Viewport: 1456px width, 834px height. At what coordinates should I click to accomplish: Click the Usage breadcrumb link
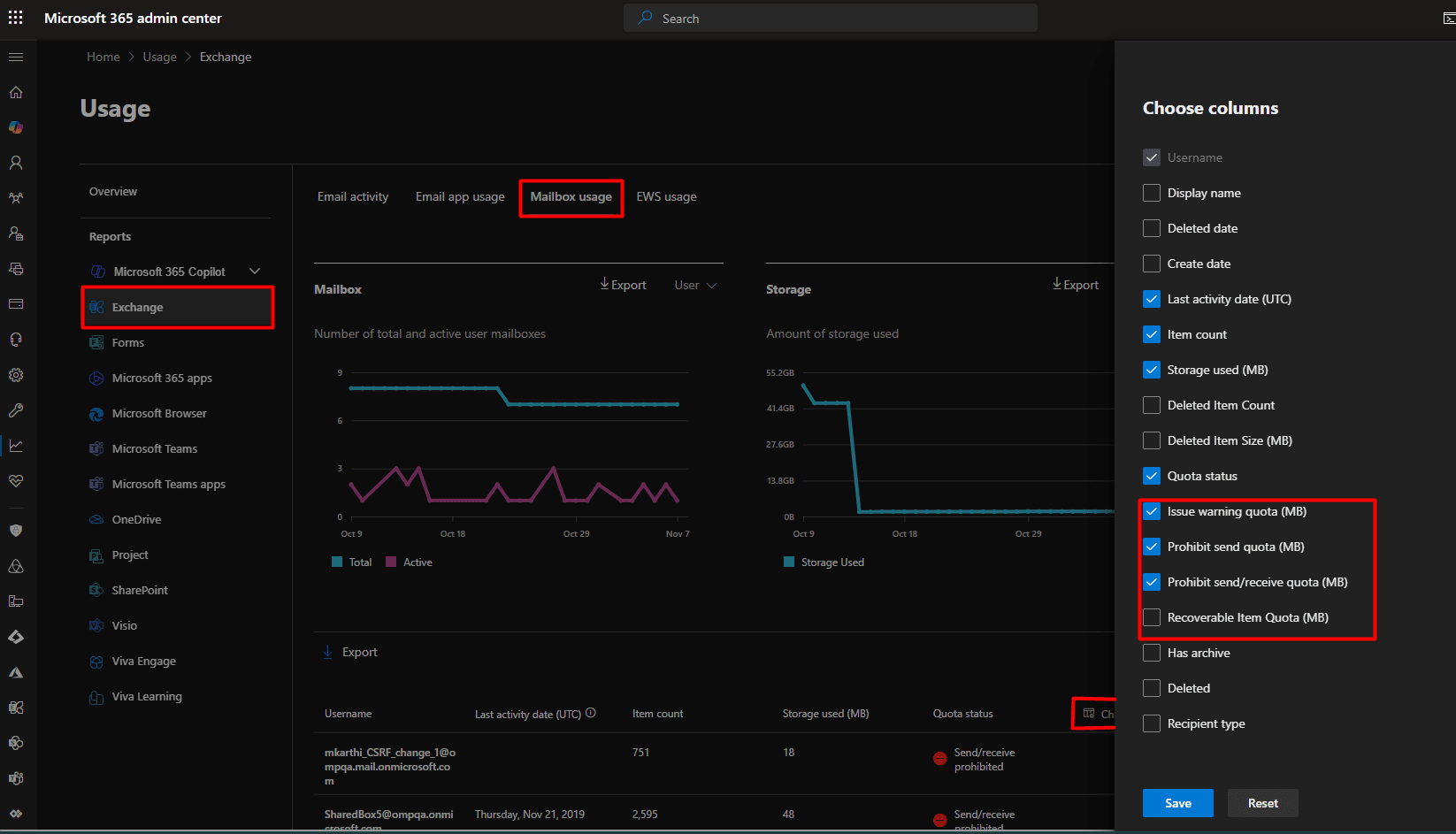159,56
